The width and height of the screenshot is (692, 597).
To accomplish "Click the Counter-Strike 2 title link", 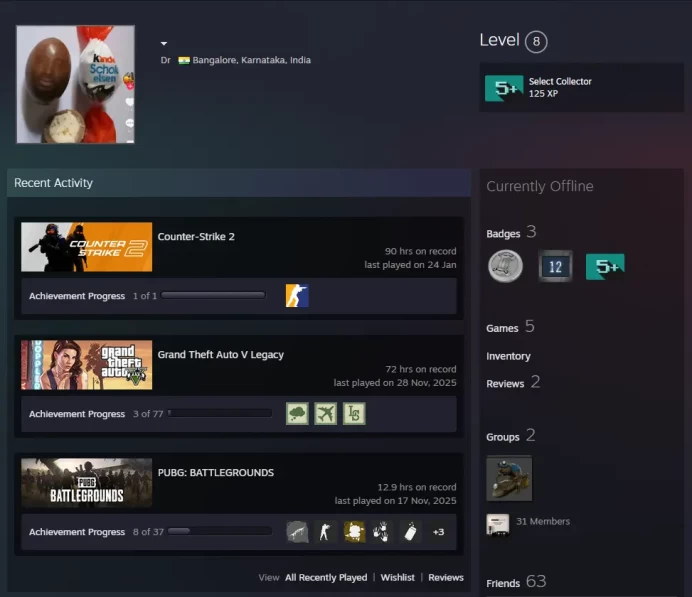I will point(196,237).
